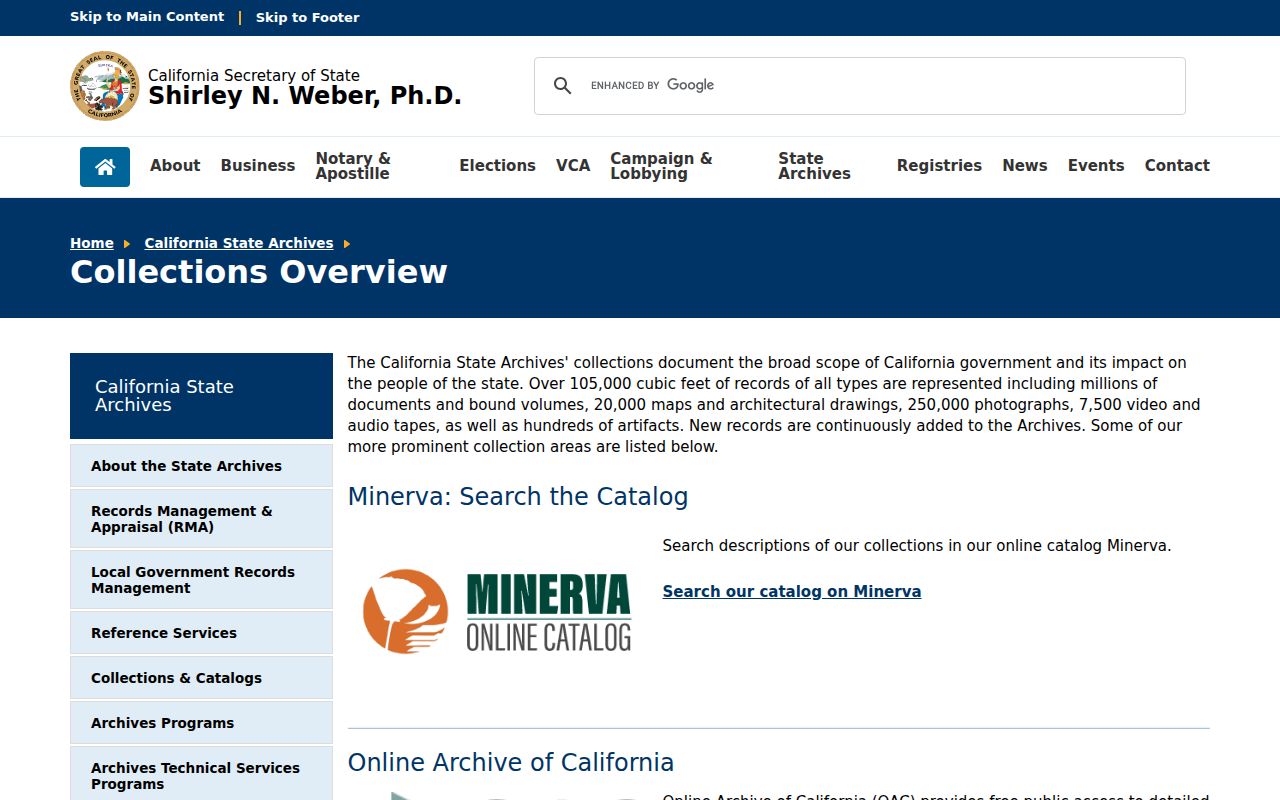Screen dimensions: 1280x800
Task: Click the Minerva Online Catalog logo
Action: (x=497, y=611)
